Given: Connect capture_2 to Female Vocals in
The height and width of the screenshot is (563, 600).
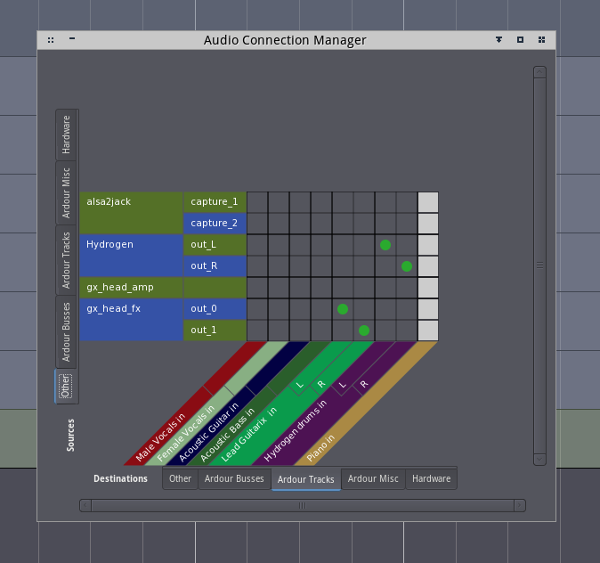Looking at the screenshot, I should 279,224.
